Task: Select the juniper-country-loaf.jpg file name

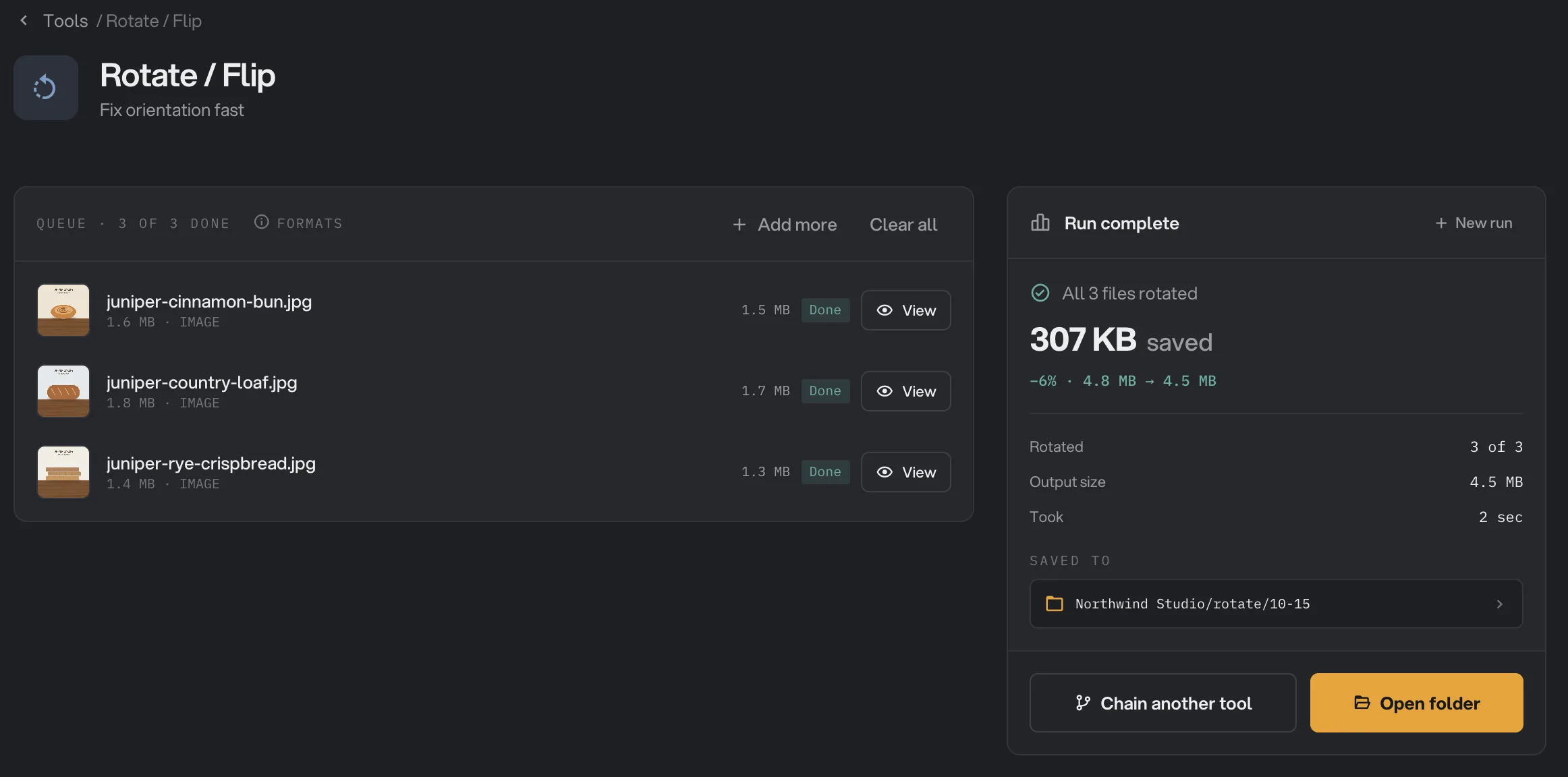Action: click(202, 382)
